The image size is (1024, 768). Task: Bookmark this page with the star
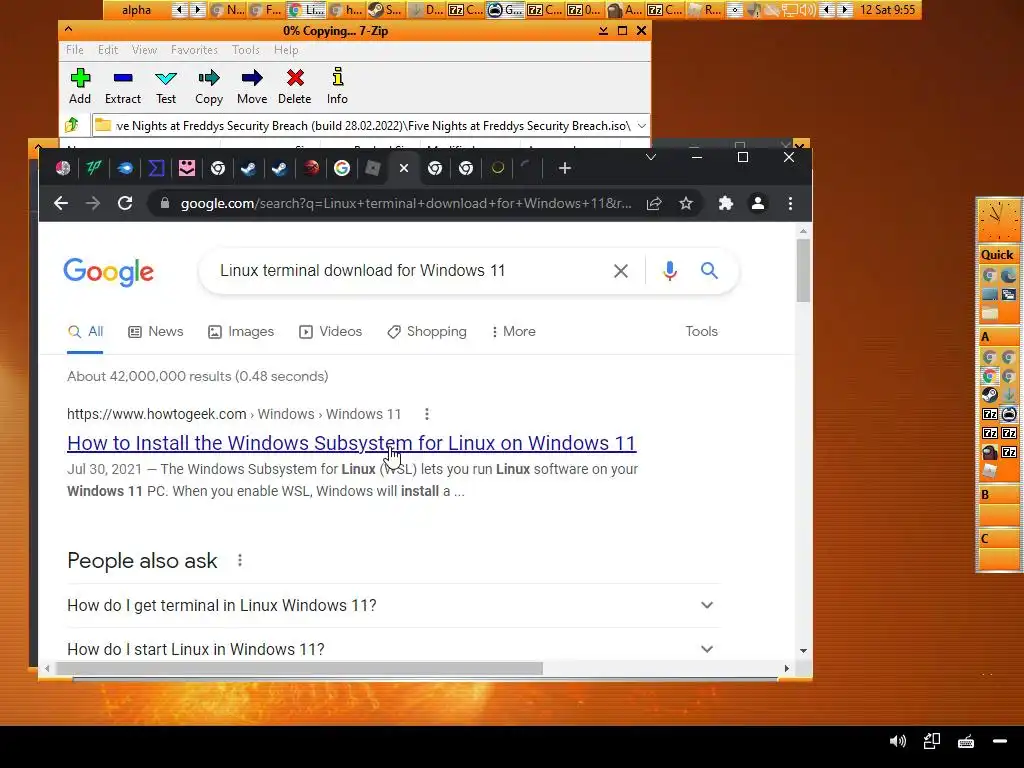[x=686, y=204]
